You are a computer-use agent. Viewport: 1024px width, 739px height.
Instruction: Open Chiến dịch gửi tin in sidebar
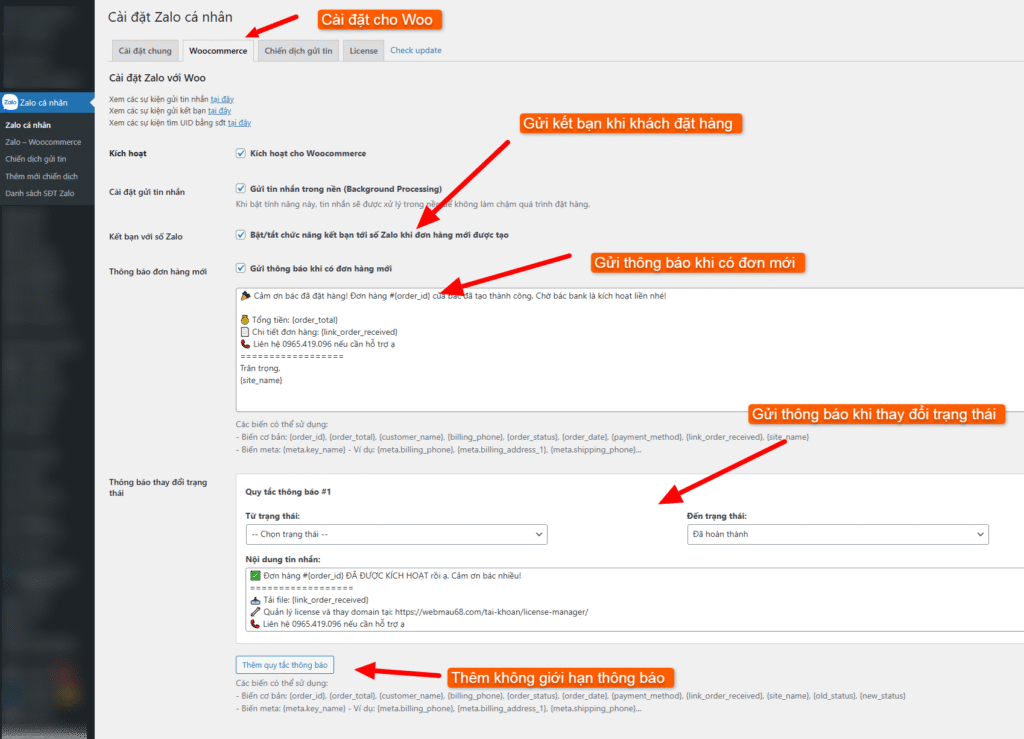pyautogui.click(x=36, y=159)
